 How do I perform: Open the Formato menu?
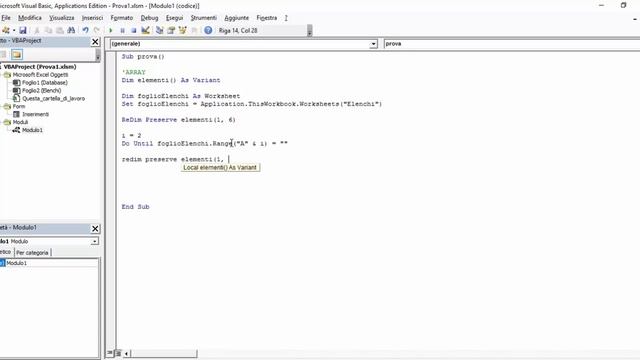pyautogui.click(x=122, y=18)
